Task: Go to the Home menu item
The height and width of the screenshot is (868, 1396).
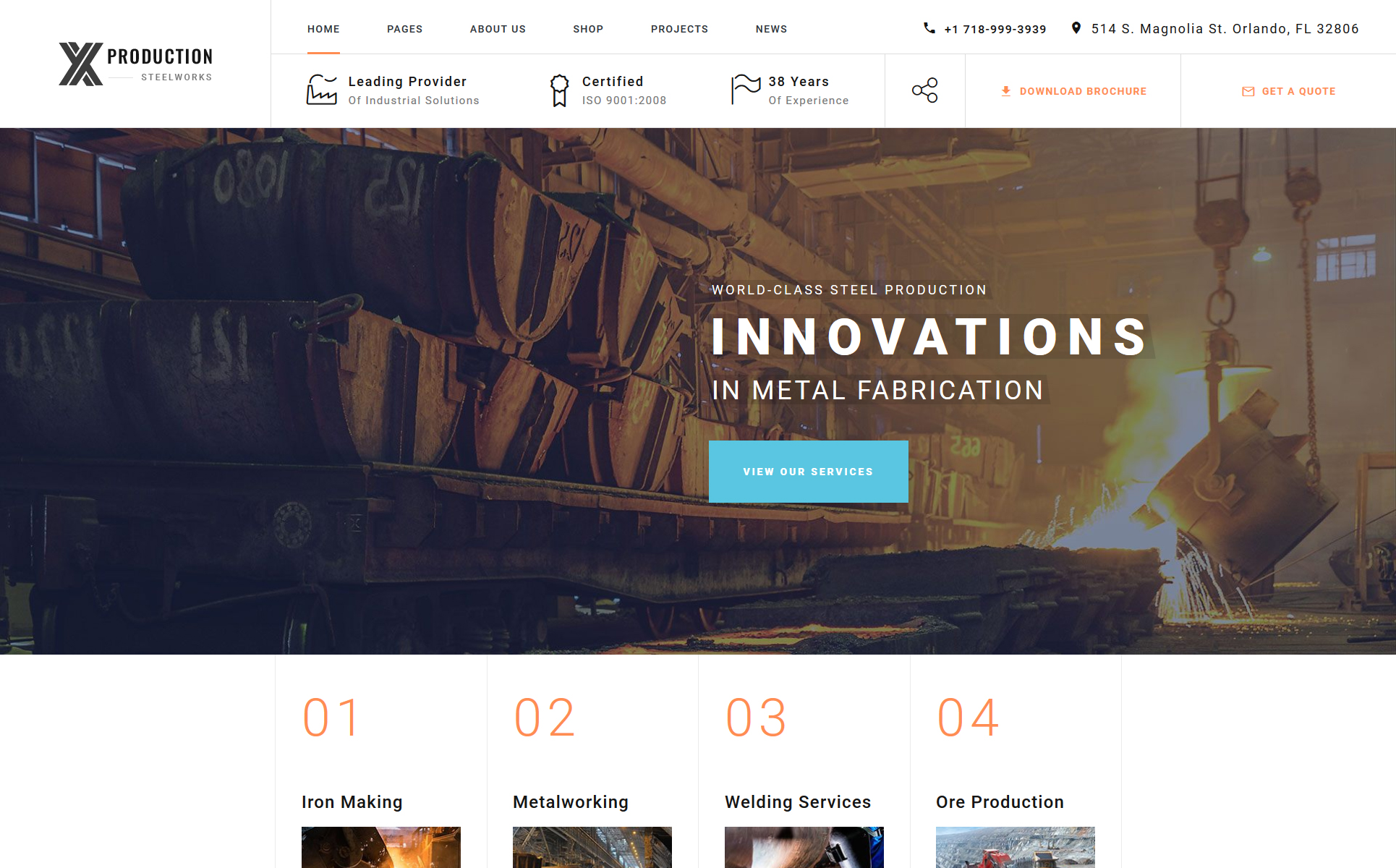Action: pos(323,29)
